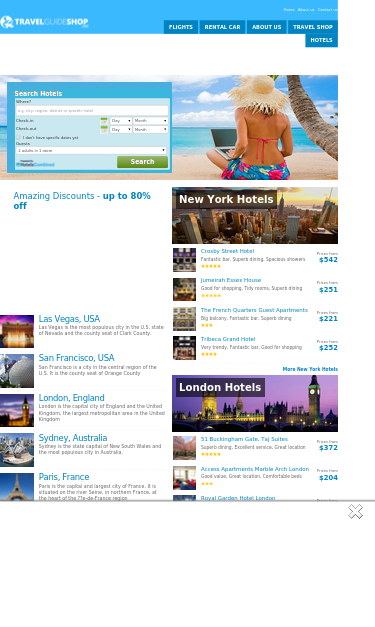Focus the 'Where?' destination input field

click(92, 110)
